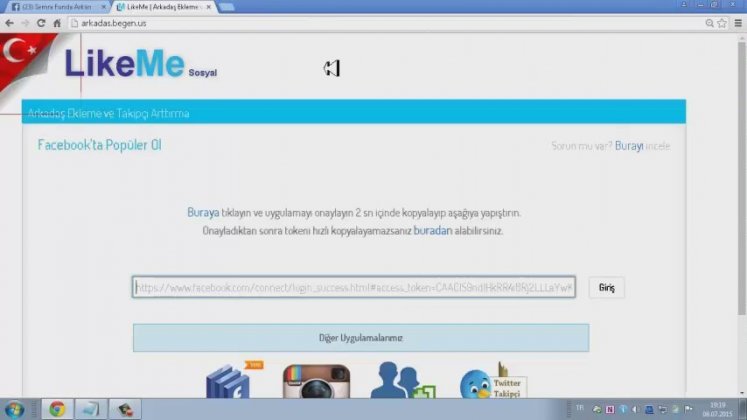Close the Facebook browser tab
The height and width of the screenshot is (420, 747).
coord(103,7)
